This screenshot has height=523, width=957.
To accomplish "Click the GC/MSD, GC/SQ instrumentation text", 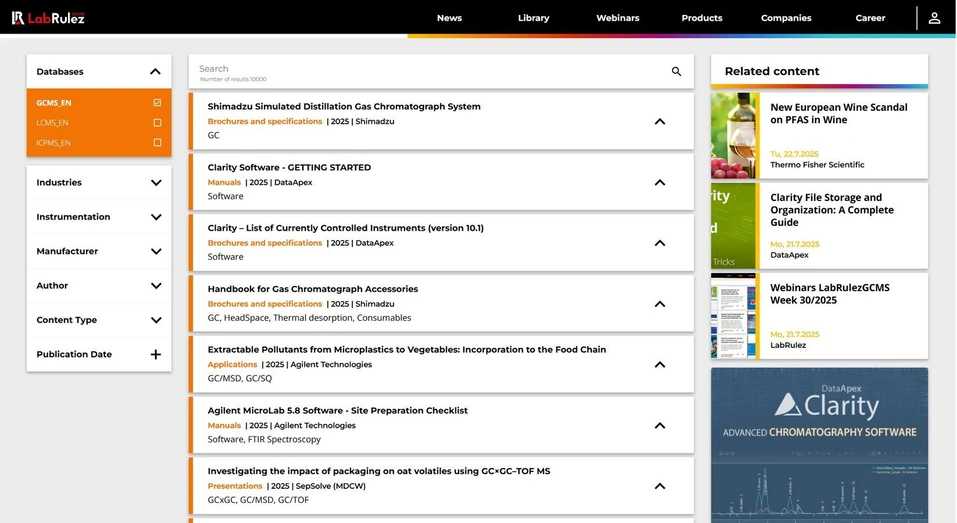I will click(240, 378).
